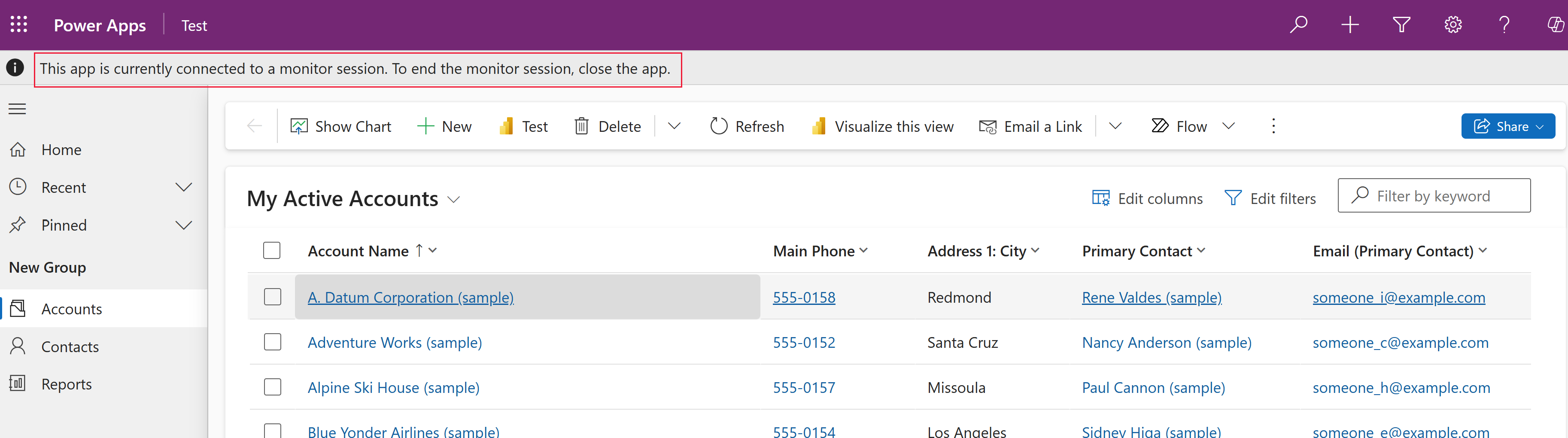Expand the Email a Link options chevron
This screenshot has width=1568, height=438.
click(1115, 126)
